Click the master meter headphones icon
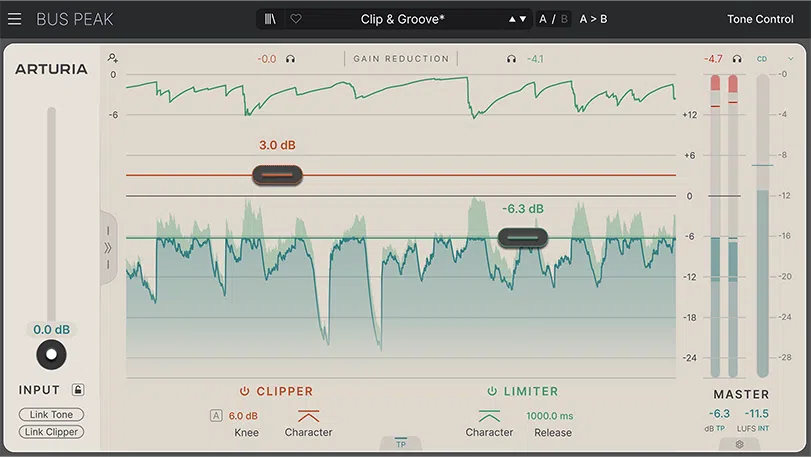Image resolution: width=811 pixels, height=457 pixels. 737,59
